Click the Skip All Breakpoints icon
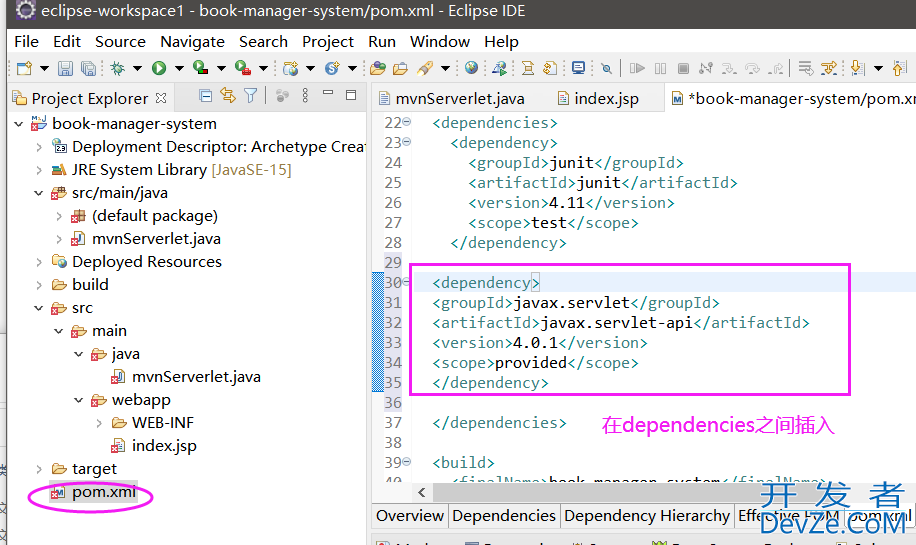 606,68
